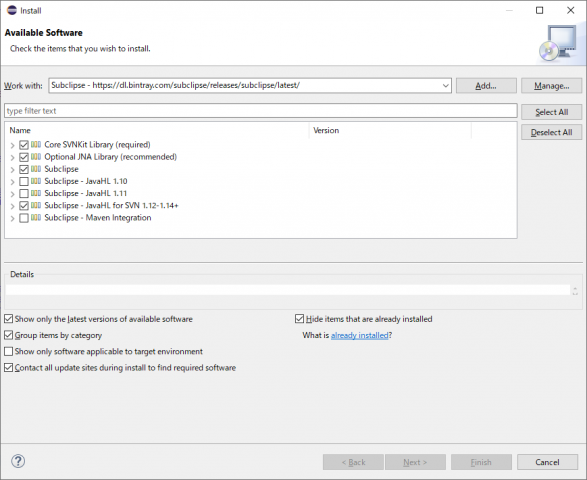Check the Subclipse - JavaHL 1.11 checkbox
Screen dimensions: 587x480
tap(24, 194)
